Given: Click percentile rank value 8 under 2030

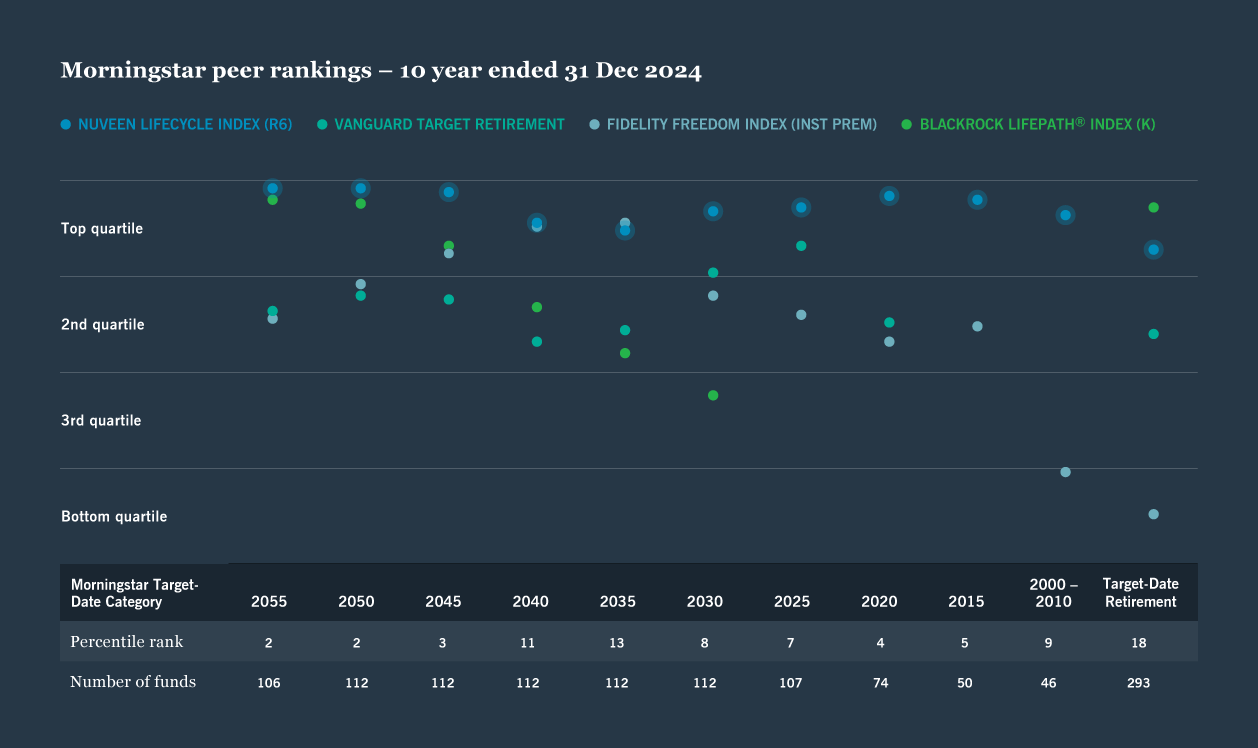Looking at the screenshot, I should [x=705, y=643].
